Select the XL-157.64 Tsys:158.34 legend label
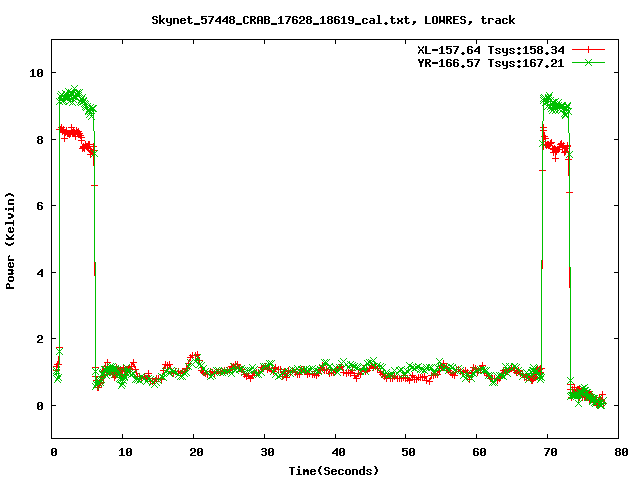Viewport: 640px width, 480px height. [x=491, y=50]
